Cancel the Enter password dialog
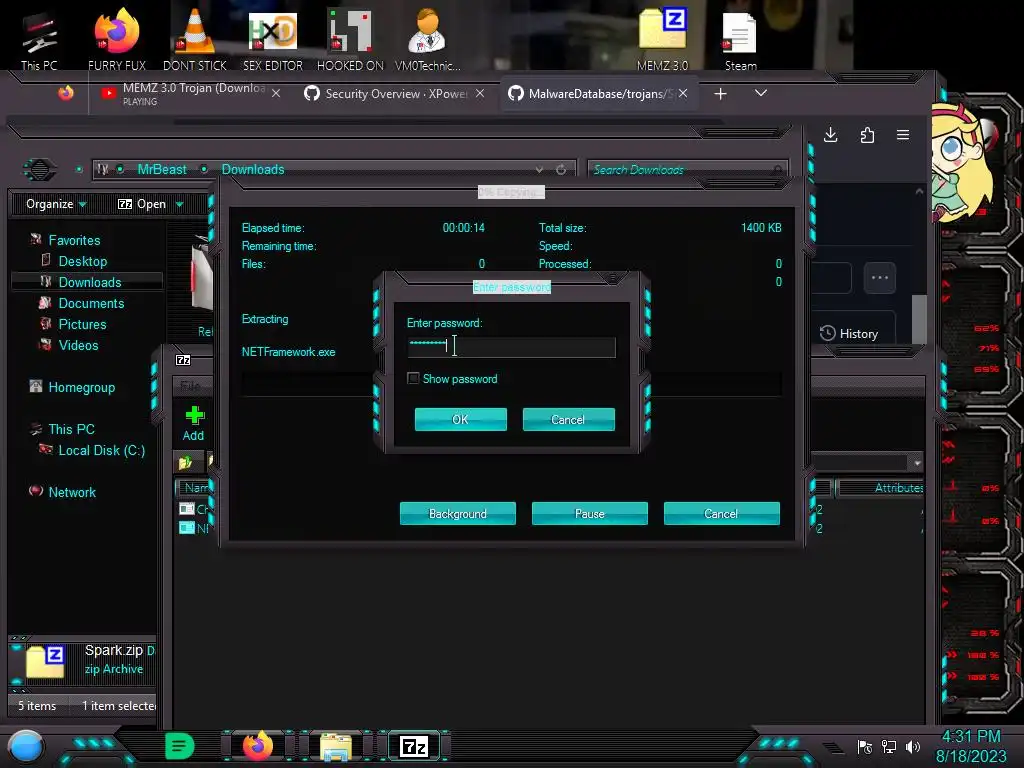The width and height of the screenshot is (1024, 768). click(568, 419)
